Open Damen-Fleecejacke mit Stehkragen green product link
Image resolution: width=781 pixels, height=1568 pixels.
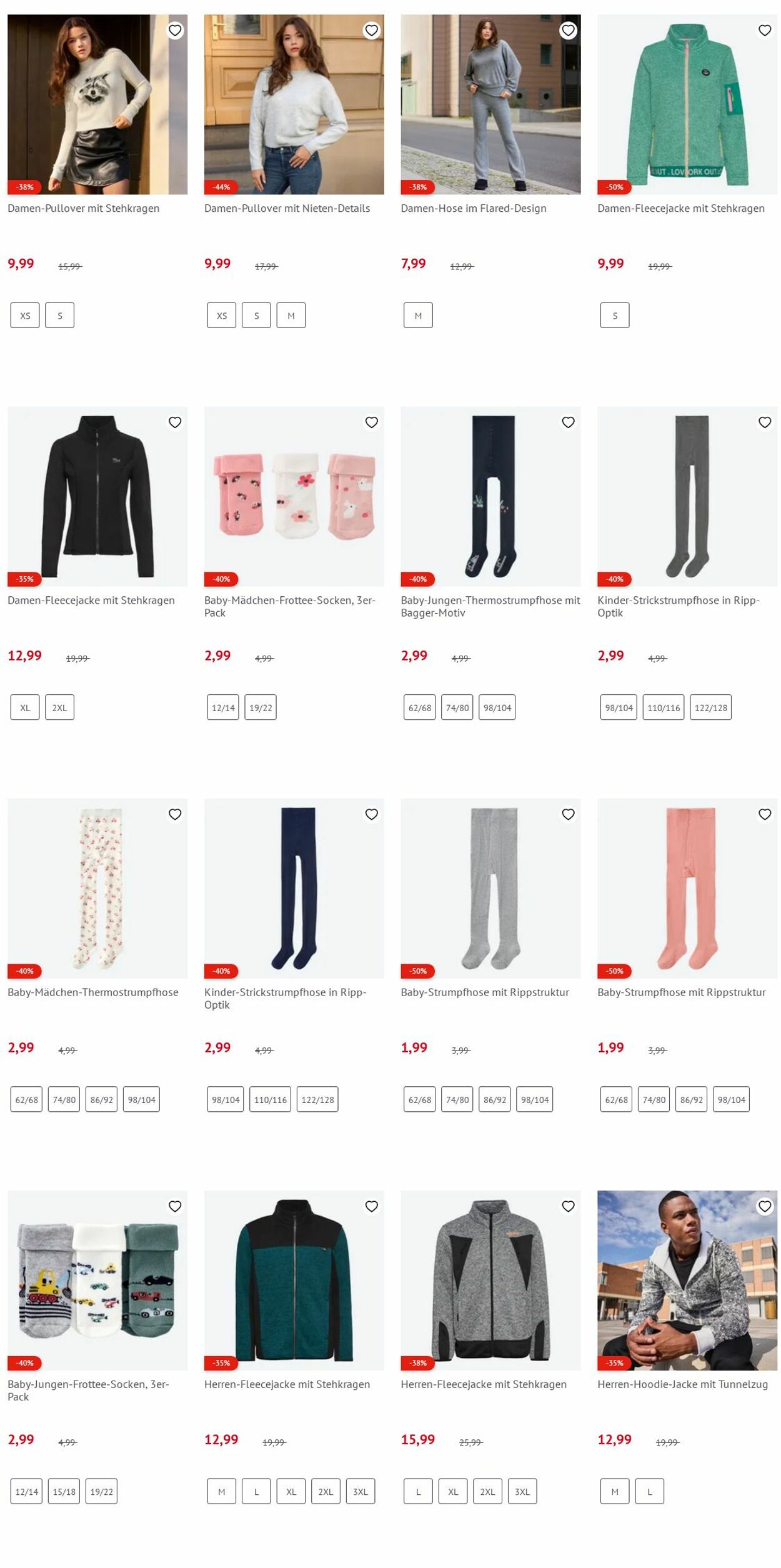click(680, 208)
